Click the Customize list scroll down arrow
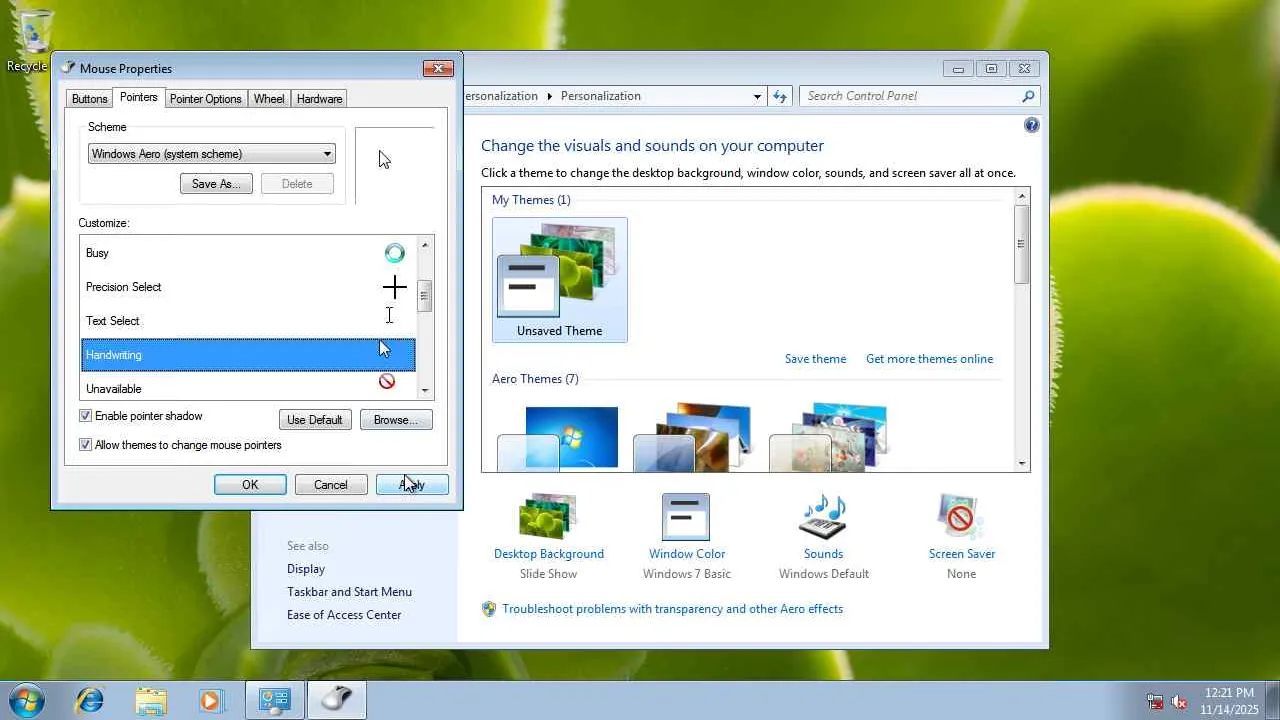 [x=425, y=390]
